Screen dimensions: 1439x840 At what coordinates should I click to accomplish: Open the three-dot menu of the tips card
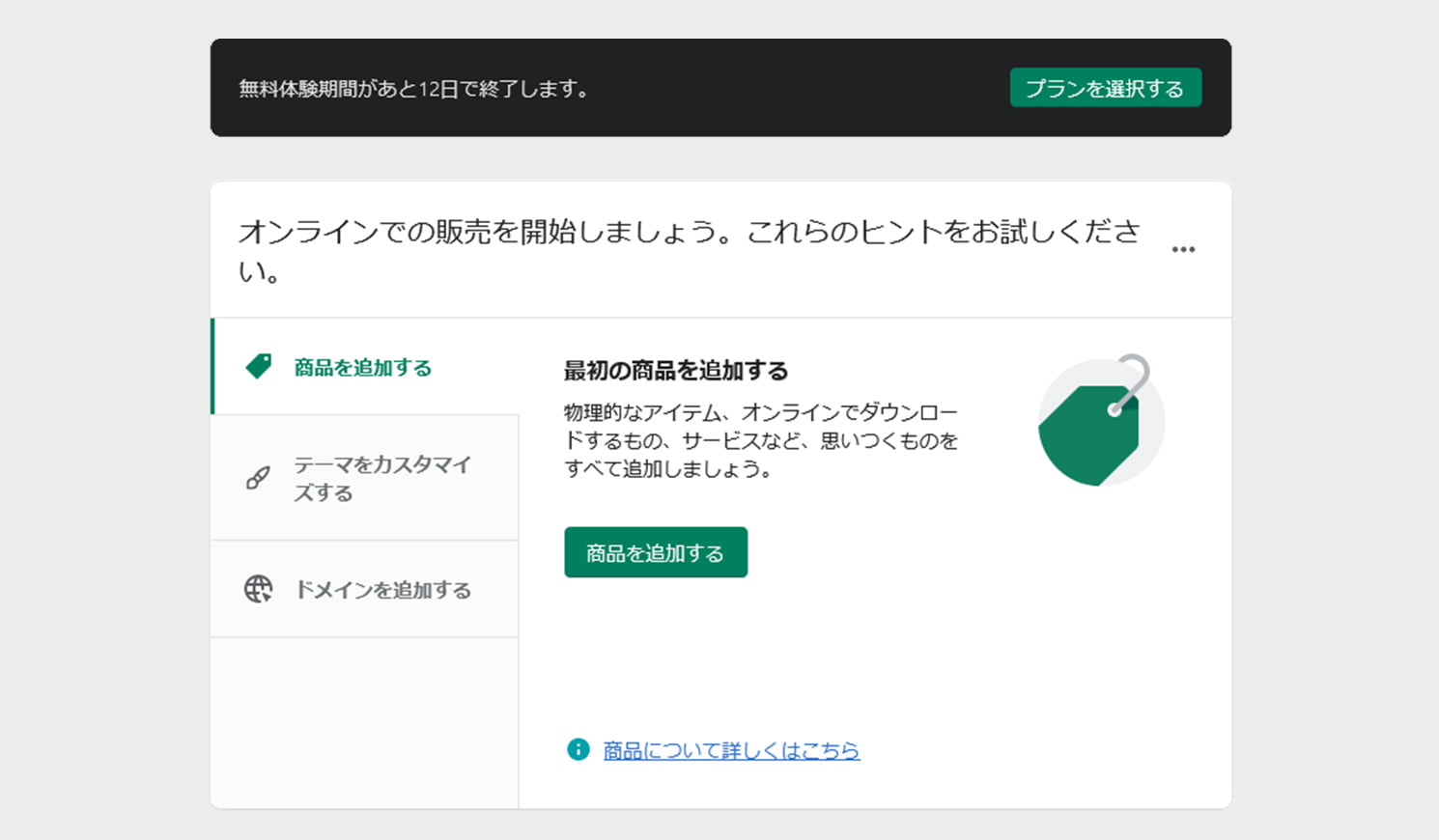tap(1183, 250)
